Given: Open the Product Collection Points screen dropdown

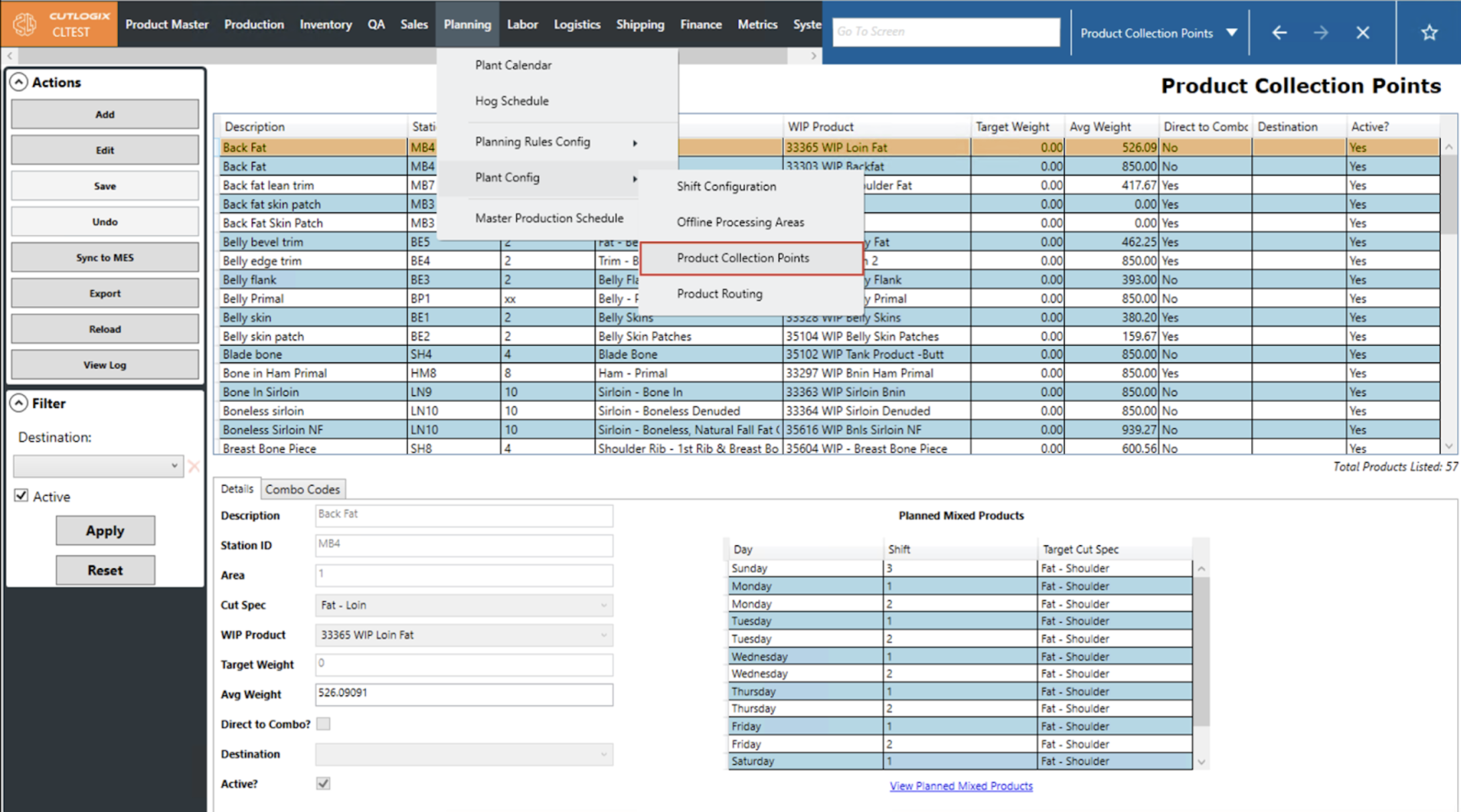Looking at the screenshot, I should click(1232, 33).
